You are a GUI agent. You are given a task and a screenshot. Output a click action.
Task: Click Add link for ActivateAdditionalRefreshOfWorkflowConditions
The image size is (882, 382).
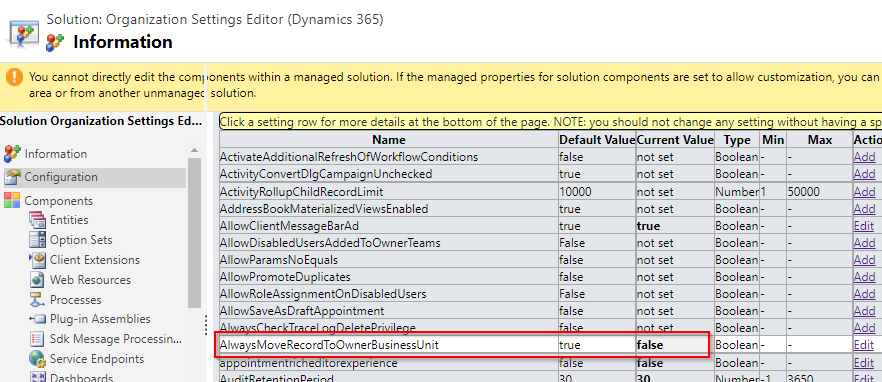click(865, 157)
